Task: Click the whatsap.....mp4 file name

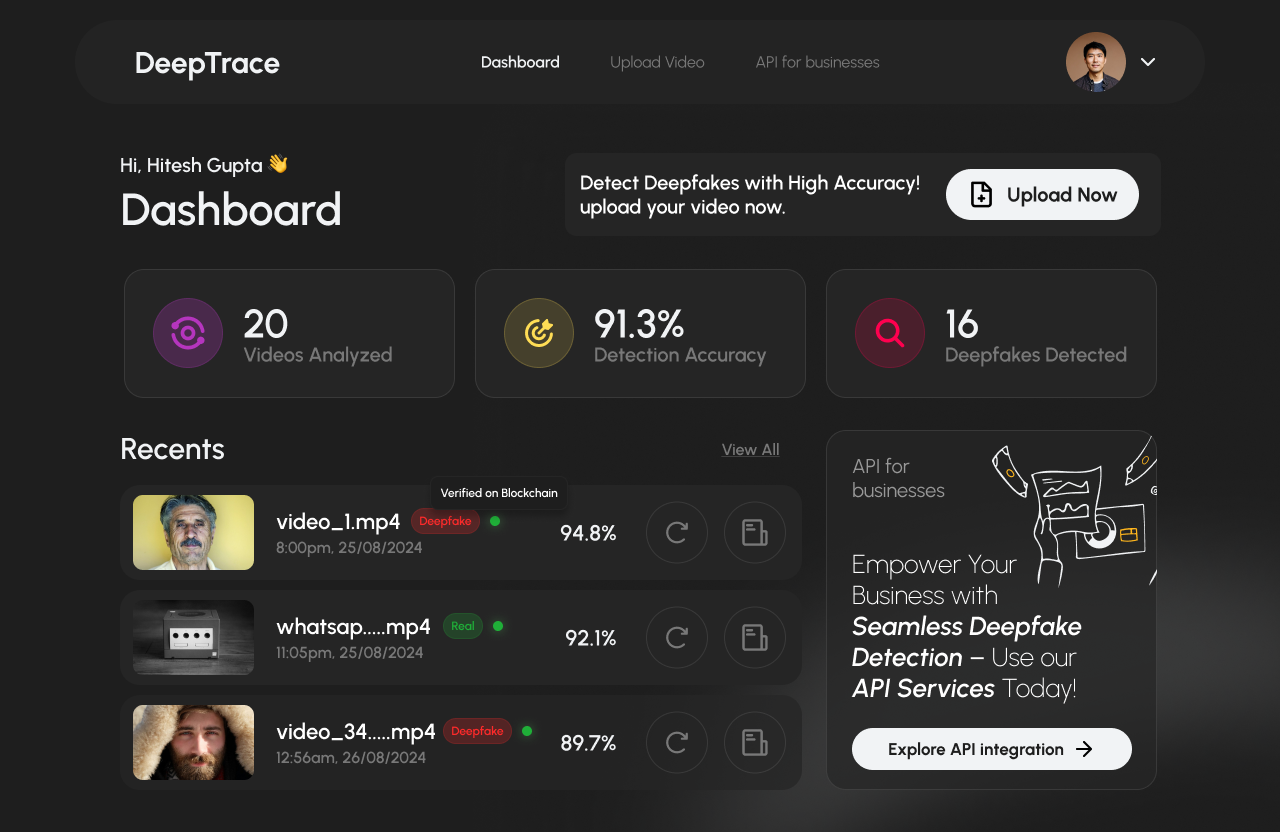Action: (353, 626)
